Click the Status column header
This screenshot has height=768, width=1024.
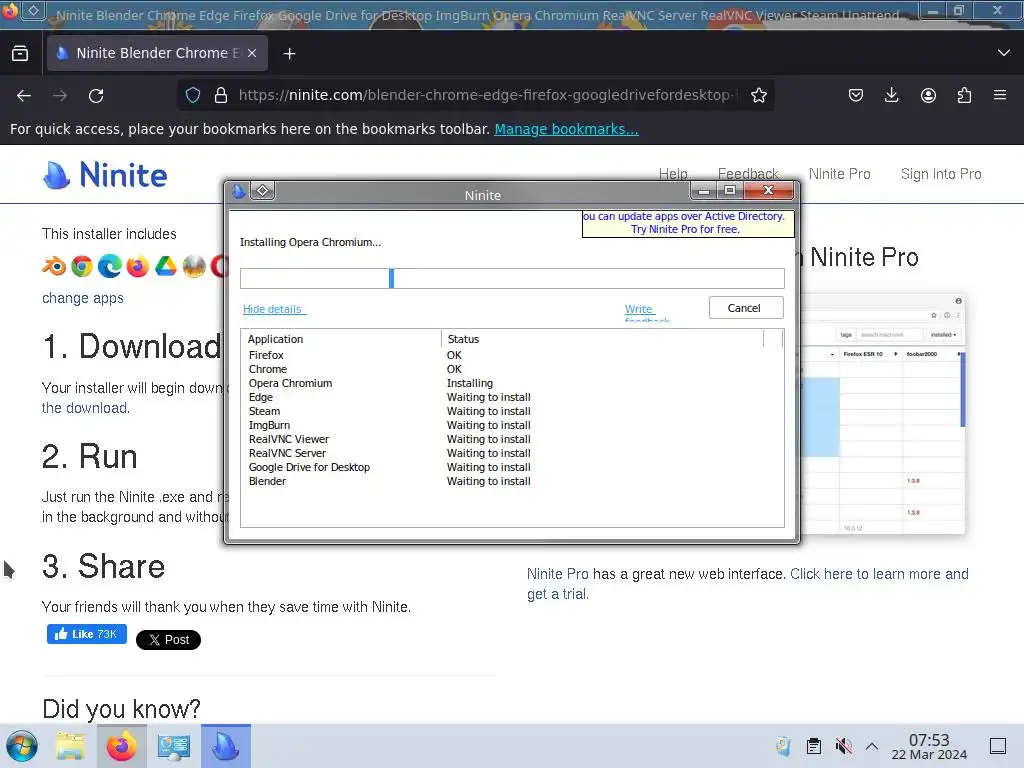point(603,339)
